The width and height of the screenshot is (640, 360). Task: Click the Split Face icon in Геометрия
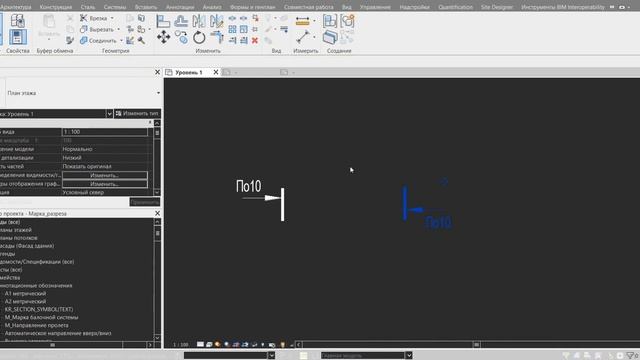point(141,18)
